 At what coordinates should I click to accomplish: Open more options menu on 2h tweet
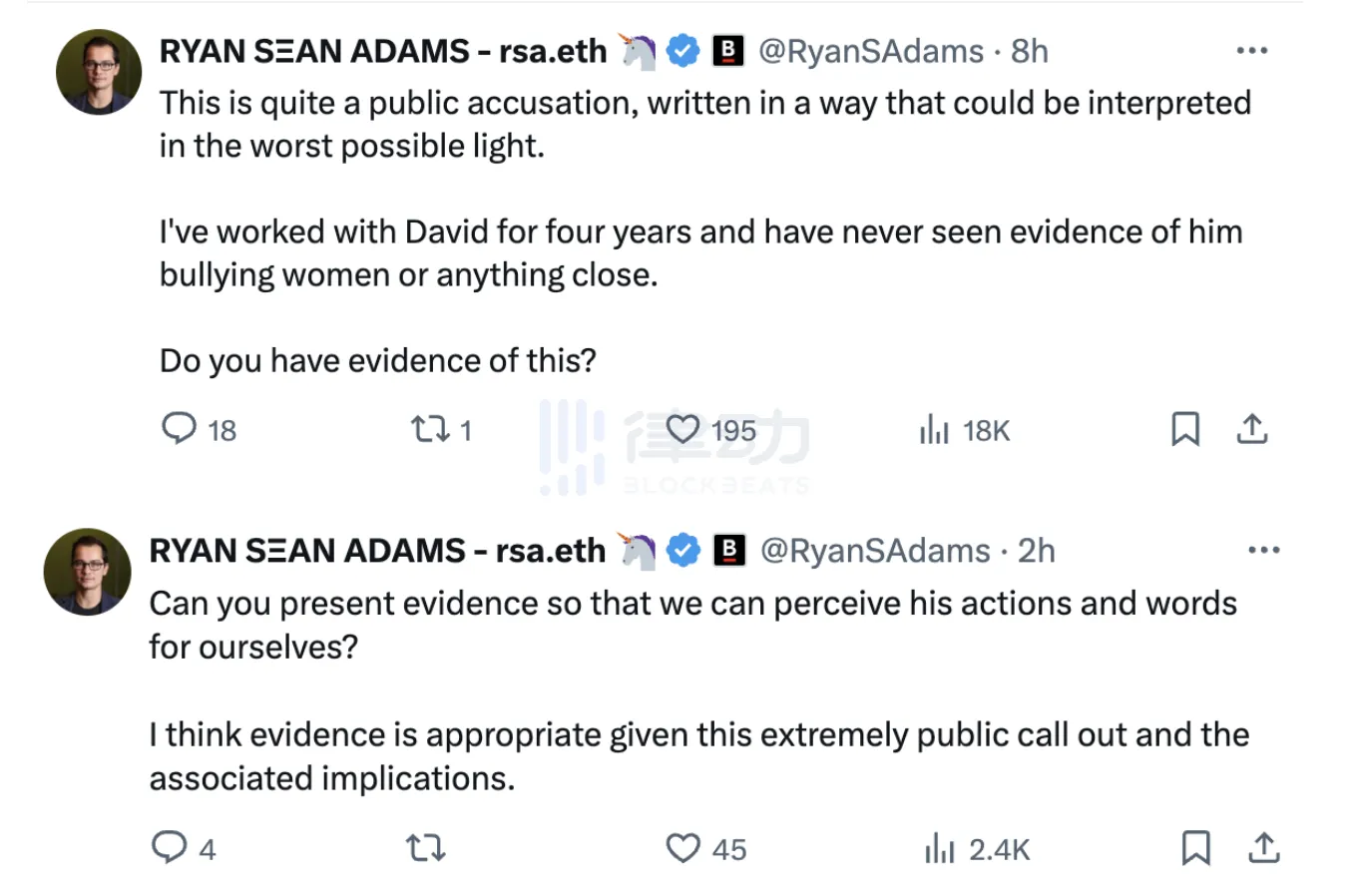[1263, 550]
